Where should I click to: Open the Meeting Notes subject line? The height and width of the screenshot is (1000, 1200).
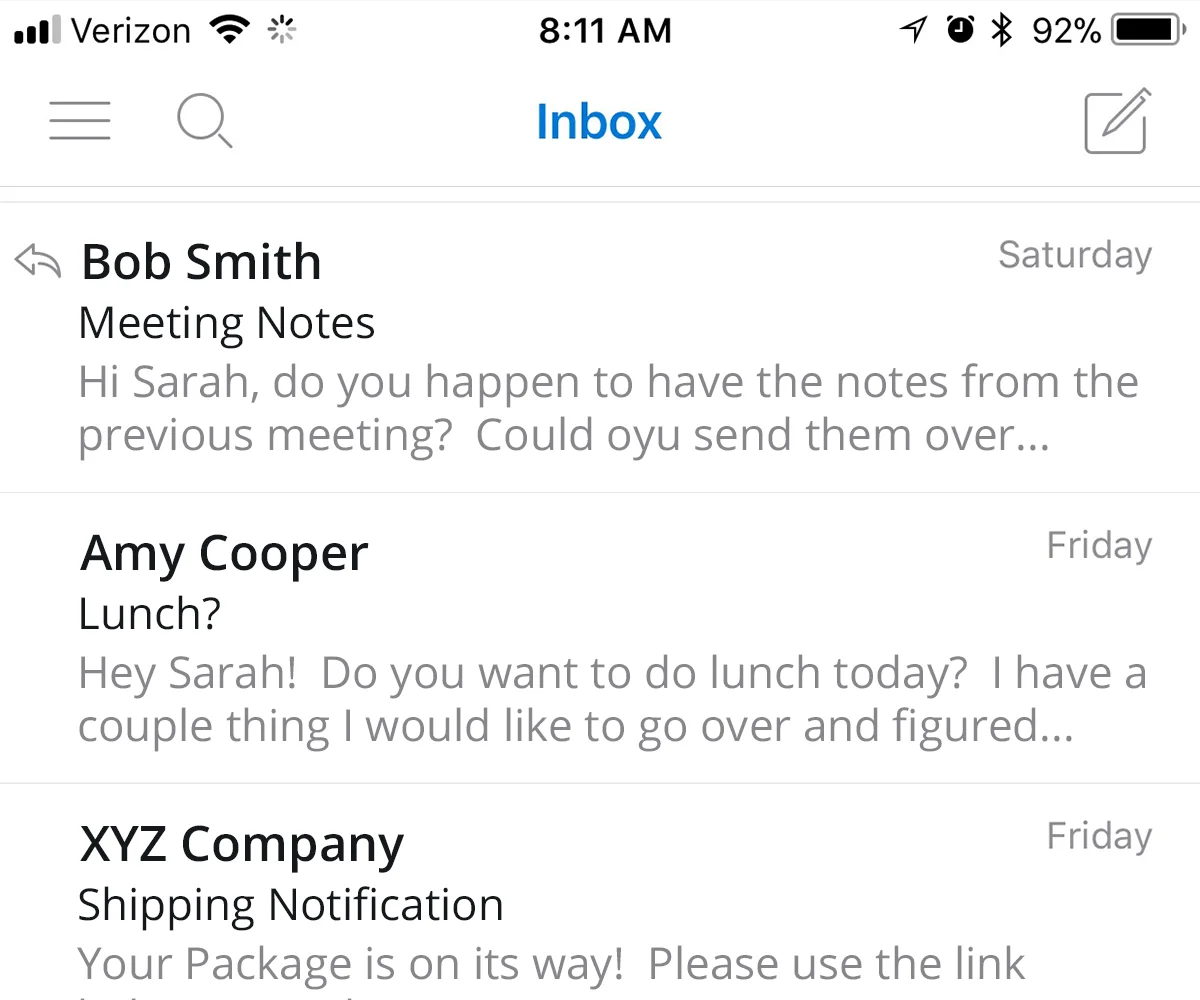pyautogui.click(x=227, y=323)
